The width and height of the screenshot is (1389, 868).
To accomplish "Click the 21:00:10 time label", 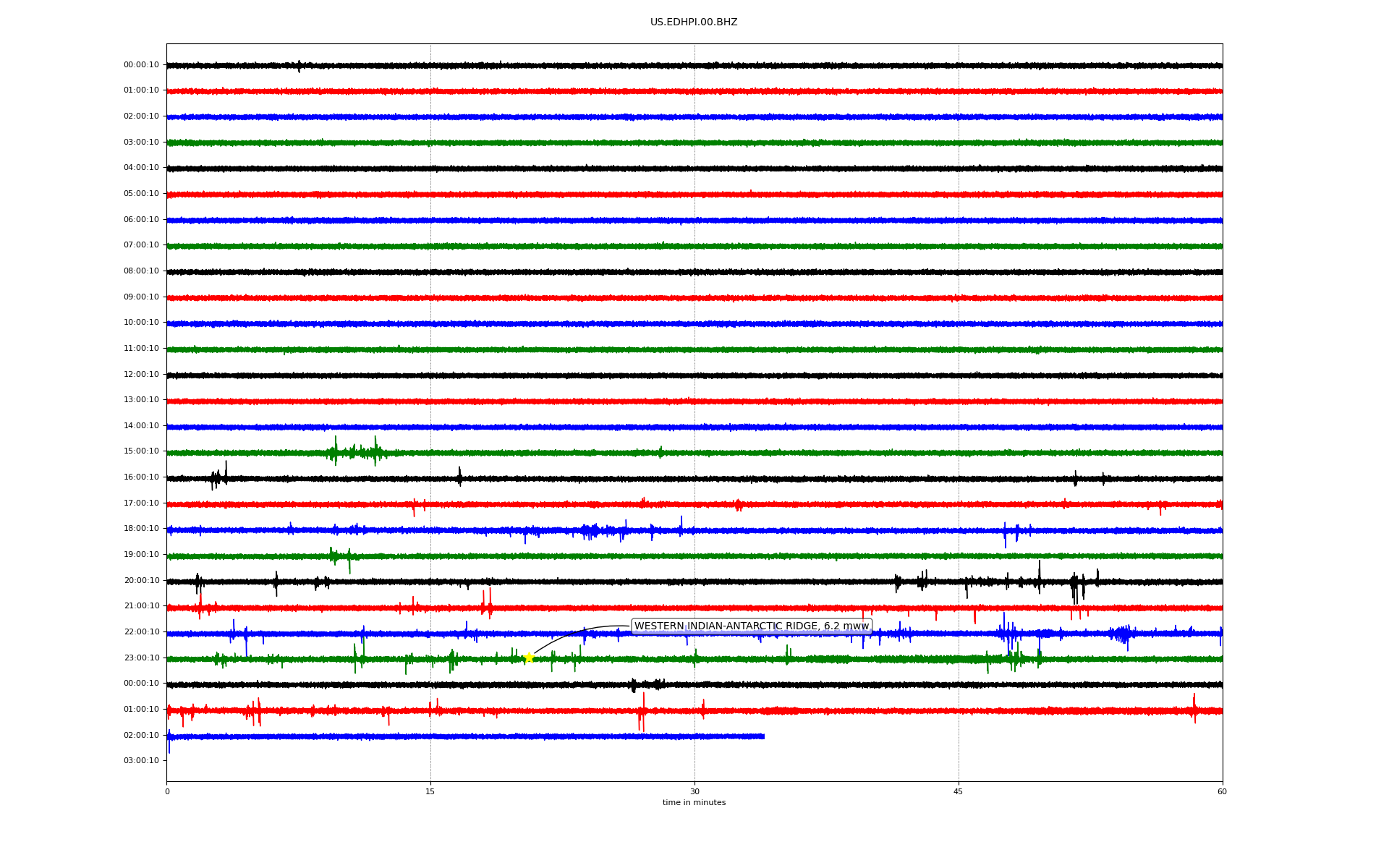I will tap(141, 606).
